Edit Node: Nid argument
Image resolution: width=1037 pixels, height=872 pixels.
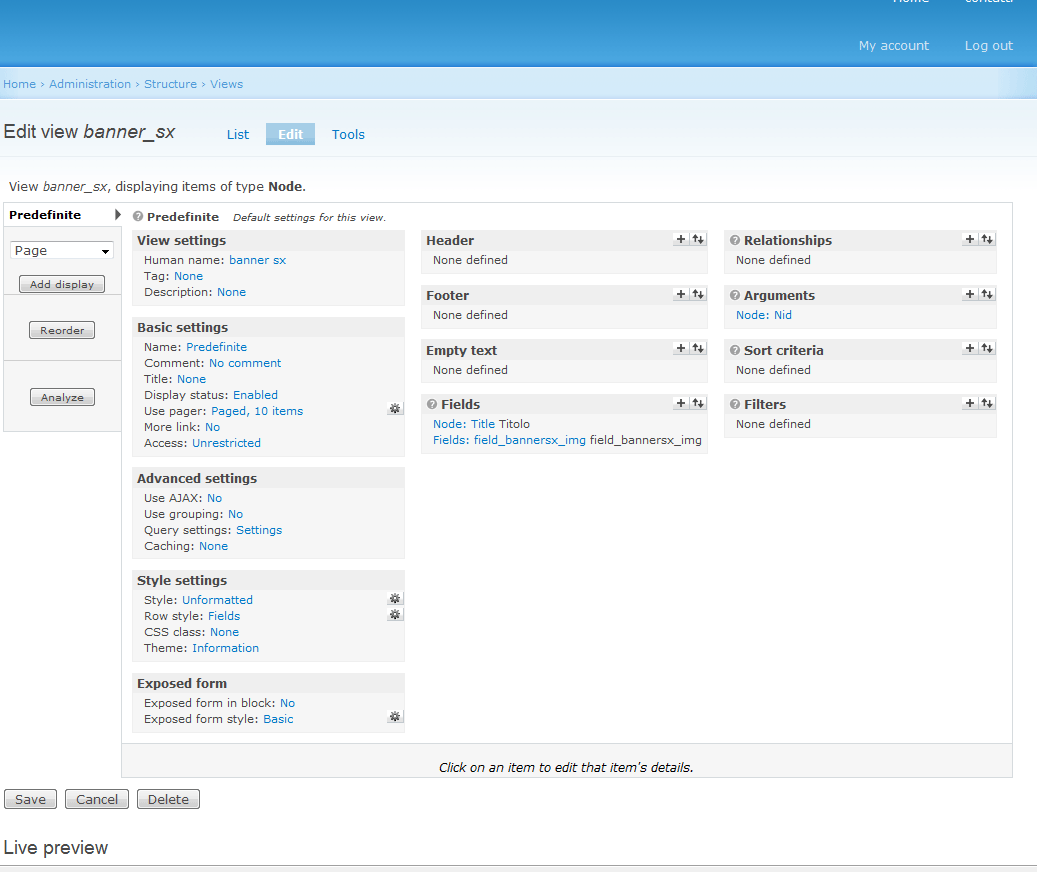764,315
